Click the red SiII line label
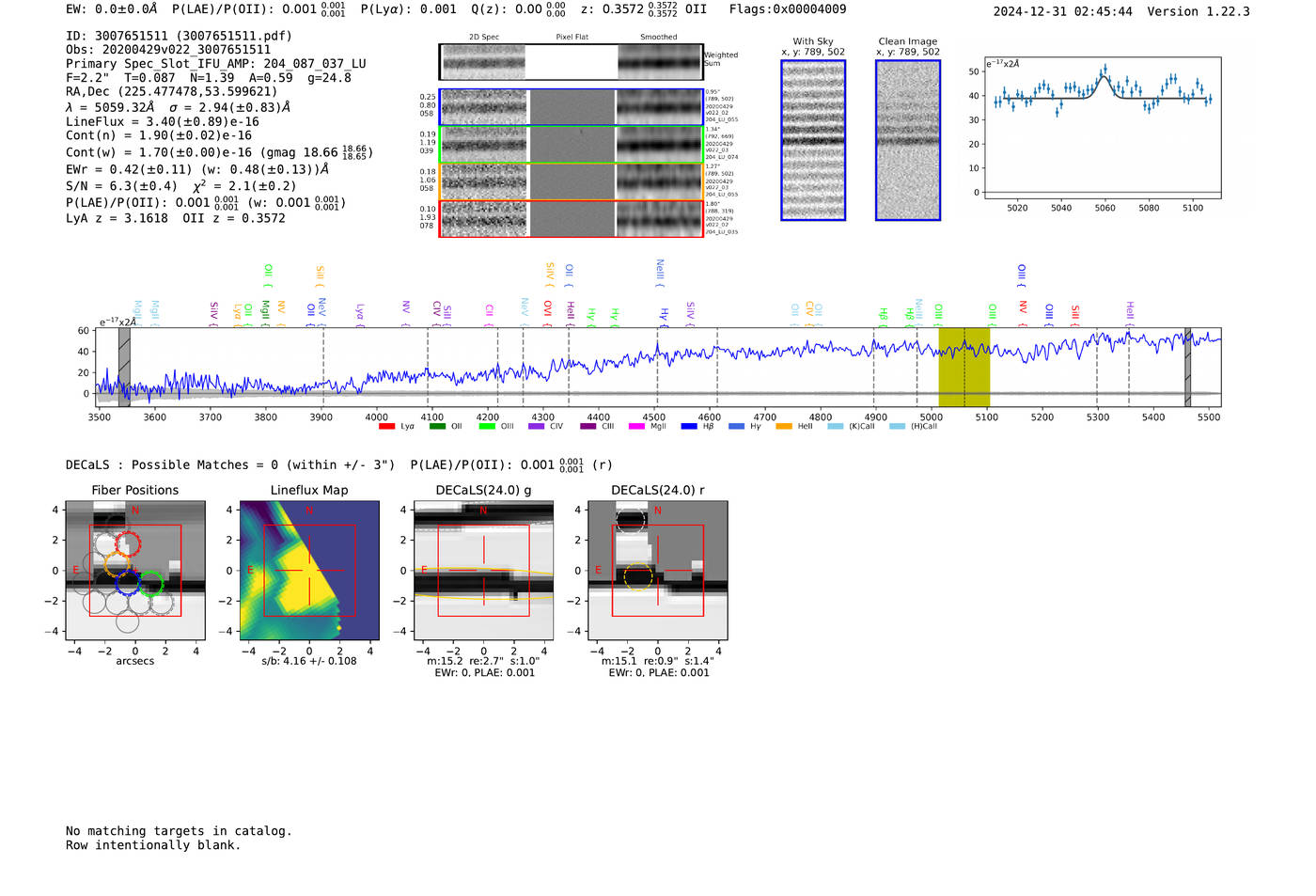This screenshot has height=896, width=1316. coord(1075,315)
